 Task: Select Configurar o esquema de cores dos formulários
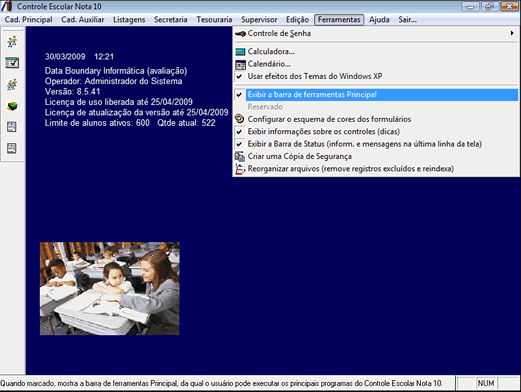click(376, 119)
